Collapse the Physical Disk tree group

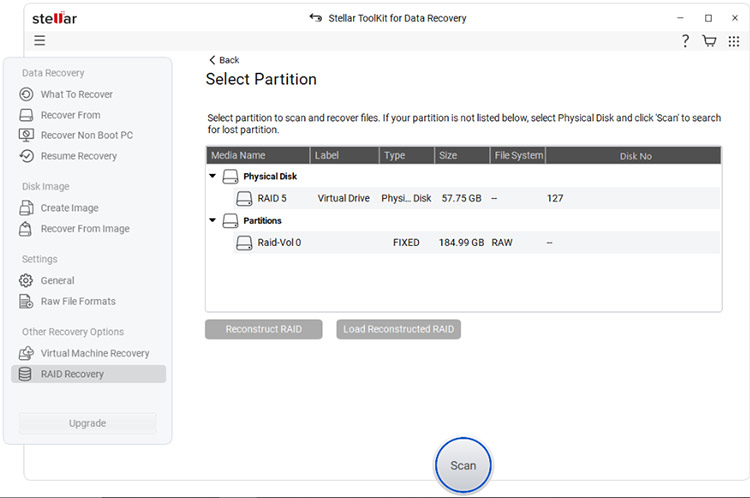213,176
